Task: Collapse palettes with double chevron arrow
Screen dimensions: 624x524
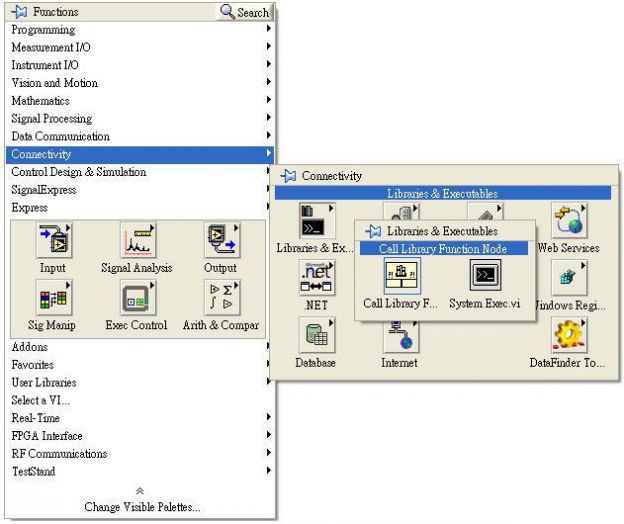Action: pyautogui.click(x=140, y=491)
